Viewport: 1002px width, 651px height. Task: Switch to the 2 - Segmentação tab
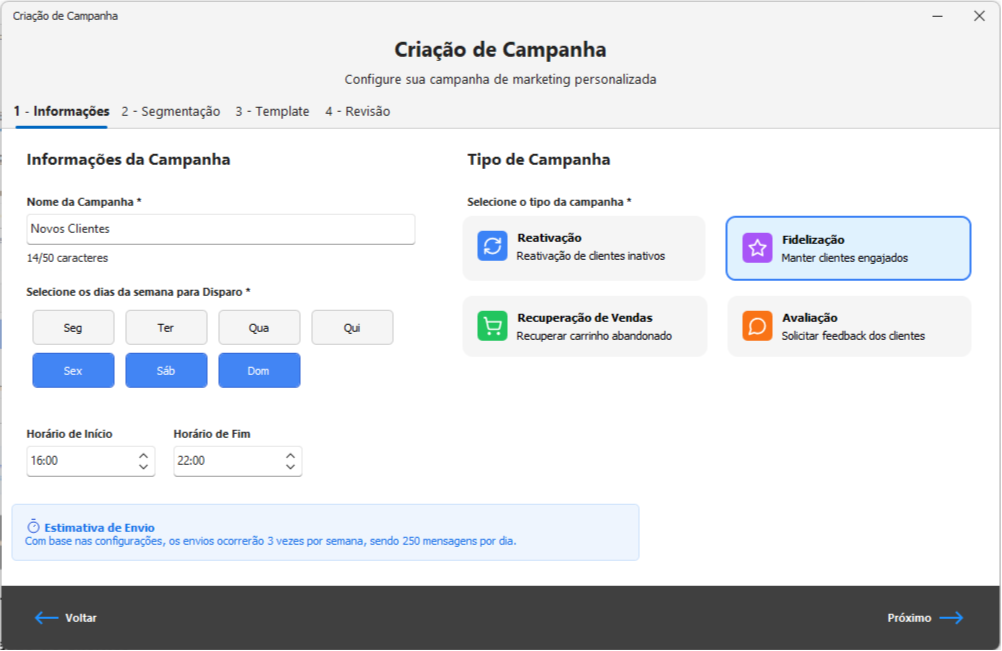point(171,112)
